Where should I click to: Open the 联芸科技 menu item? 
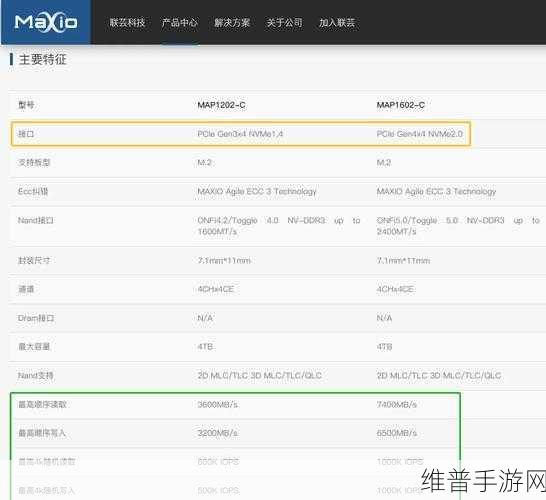pos(127,23)
